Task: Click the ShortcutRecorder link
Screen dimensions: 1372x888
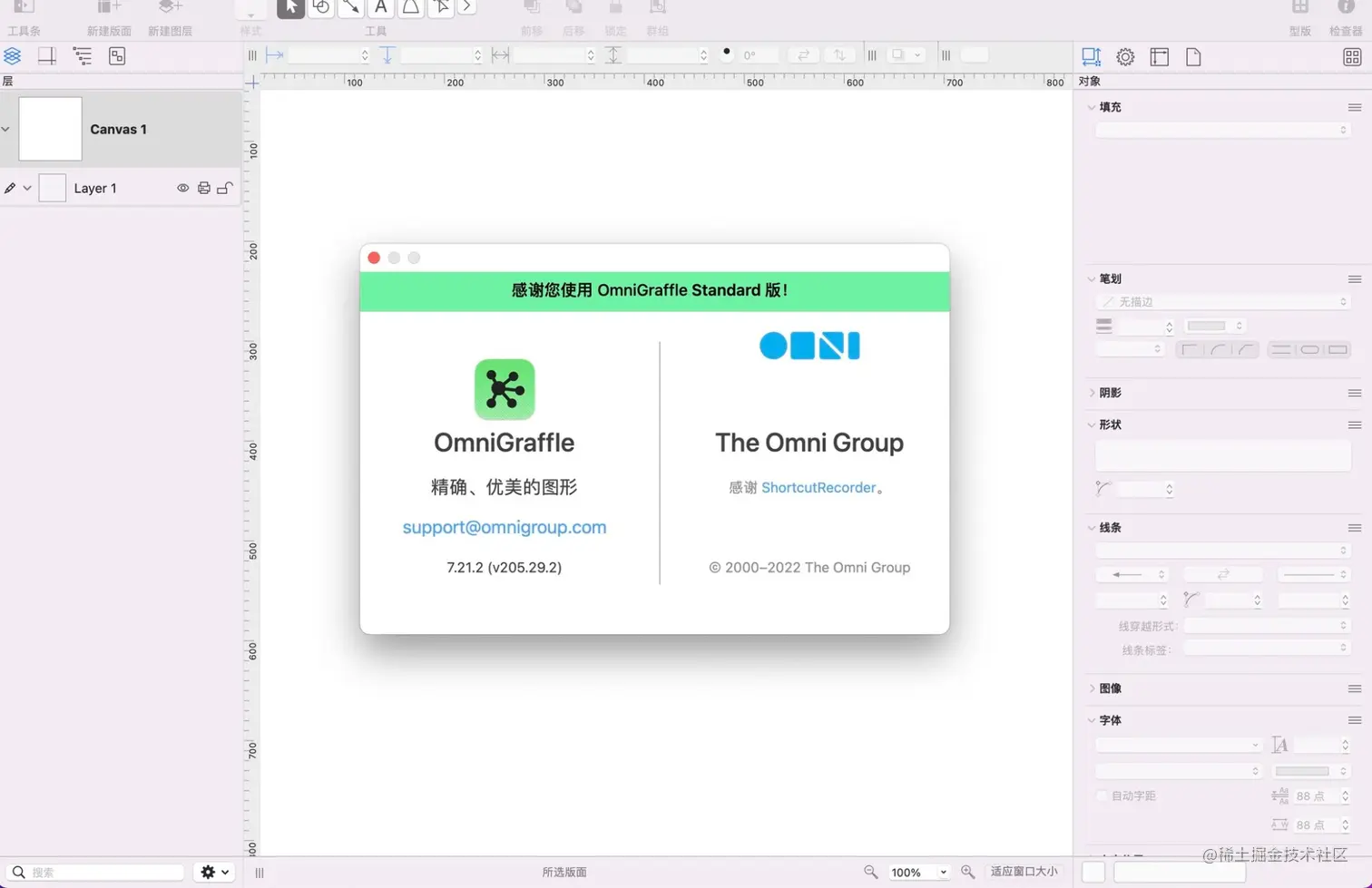Action: point(818,487)
